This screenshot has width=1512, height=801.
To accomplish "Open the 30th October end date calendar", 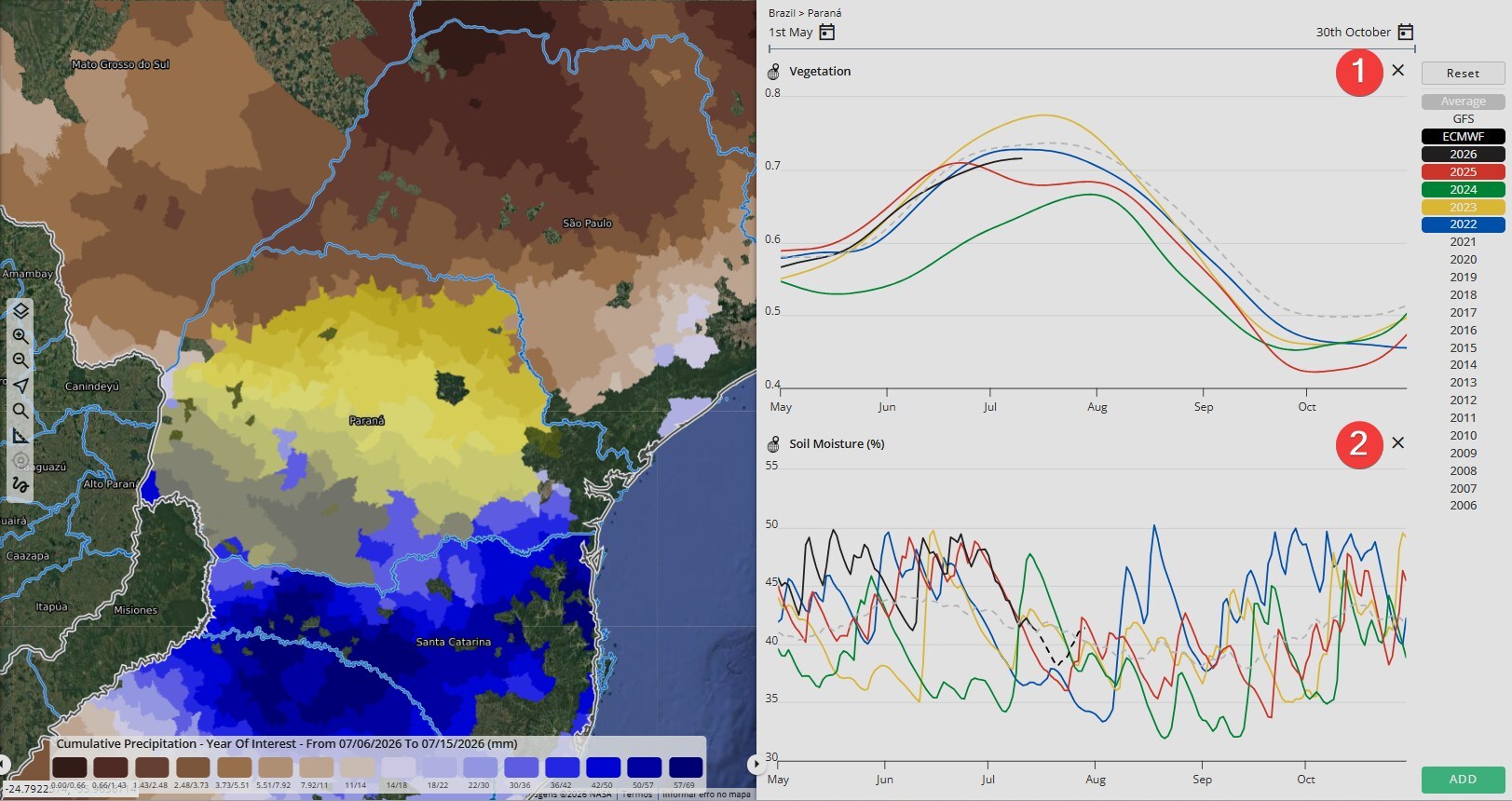I will (x=1406, y=33).
